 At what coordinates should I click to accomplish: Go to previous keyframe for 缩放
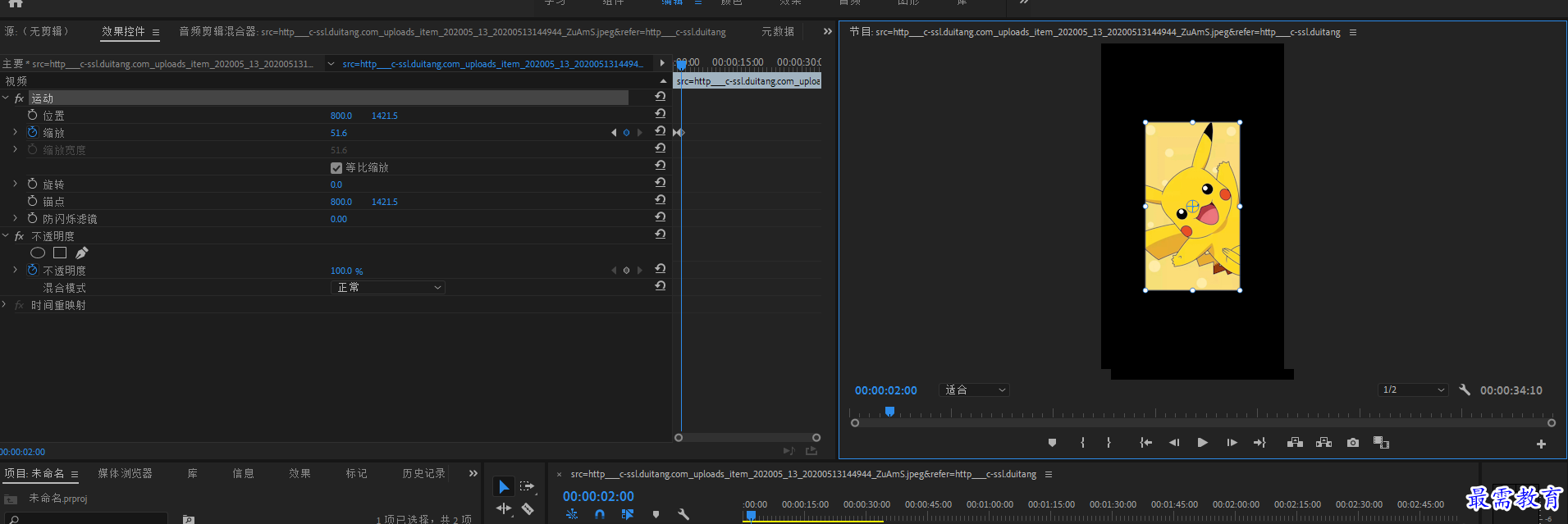[x=614, y=132]
